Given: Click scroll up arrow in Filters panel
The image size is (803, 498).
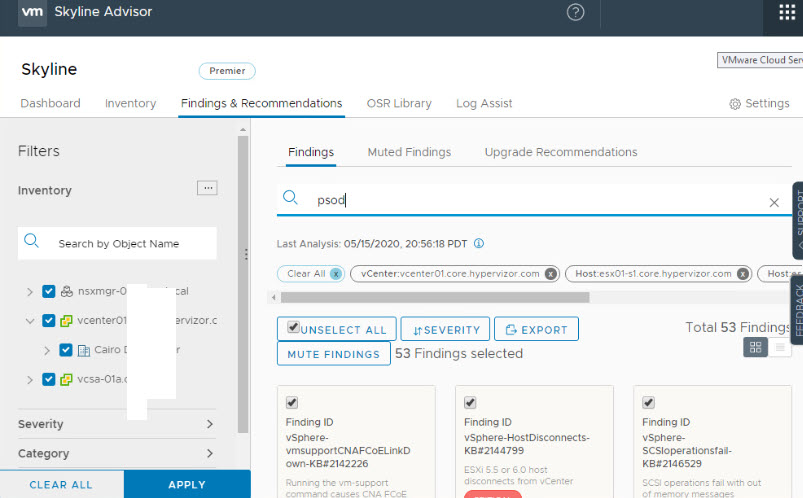Looking at the screenshot, I should tap(243, 130).
